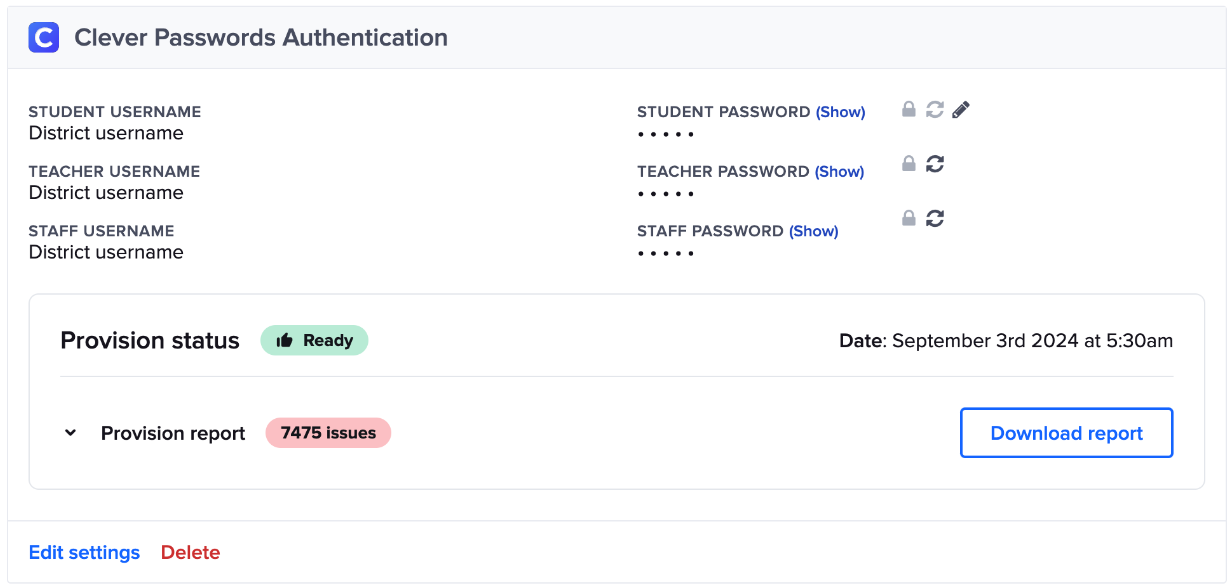This screenshot has width=1232, height=588.
Task: Click the 7475 issues badge
Action: click(328, 432)
